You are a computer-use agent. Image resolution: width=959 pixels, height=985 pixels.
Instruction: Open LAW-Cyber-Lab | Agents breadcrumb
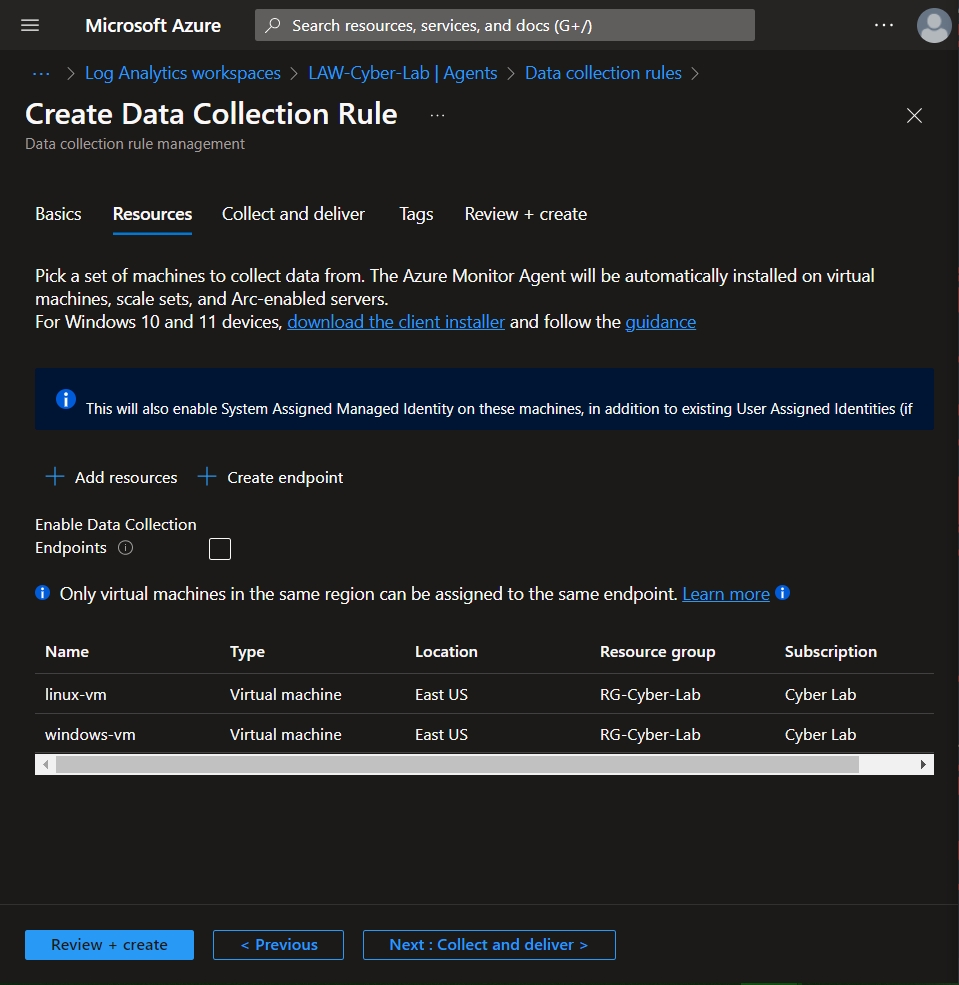tap(403, 73)
